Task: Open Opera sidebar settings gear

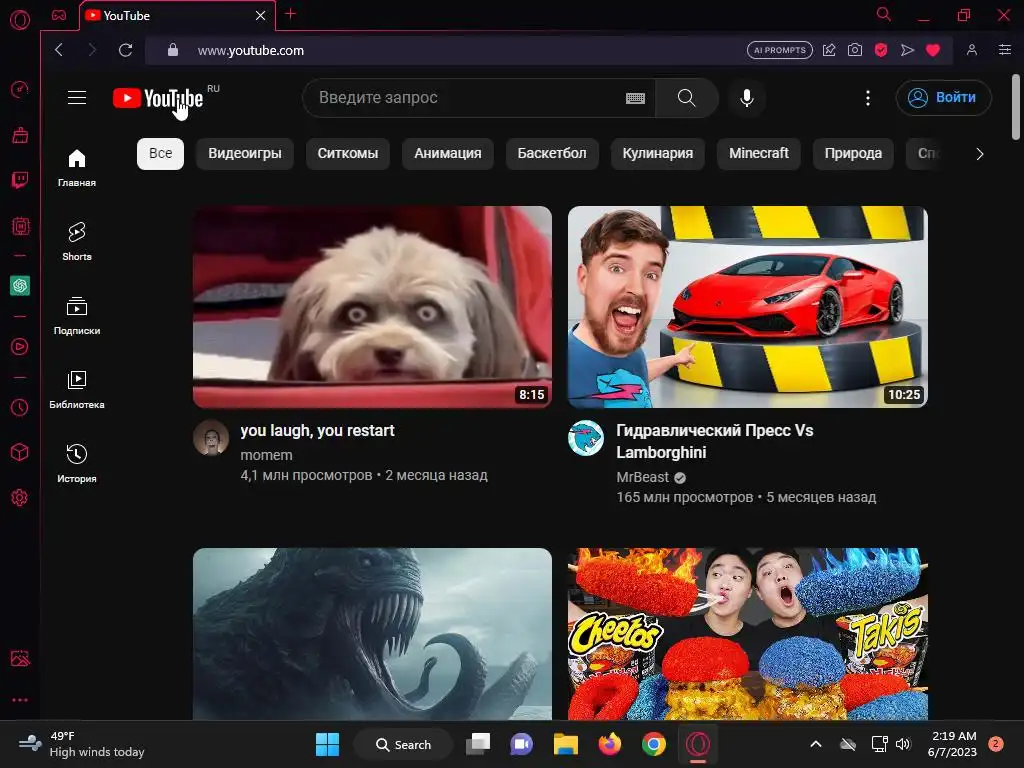Action: coord(20,498)
